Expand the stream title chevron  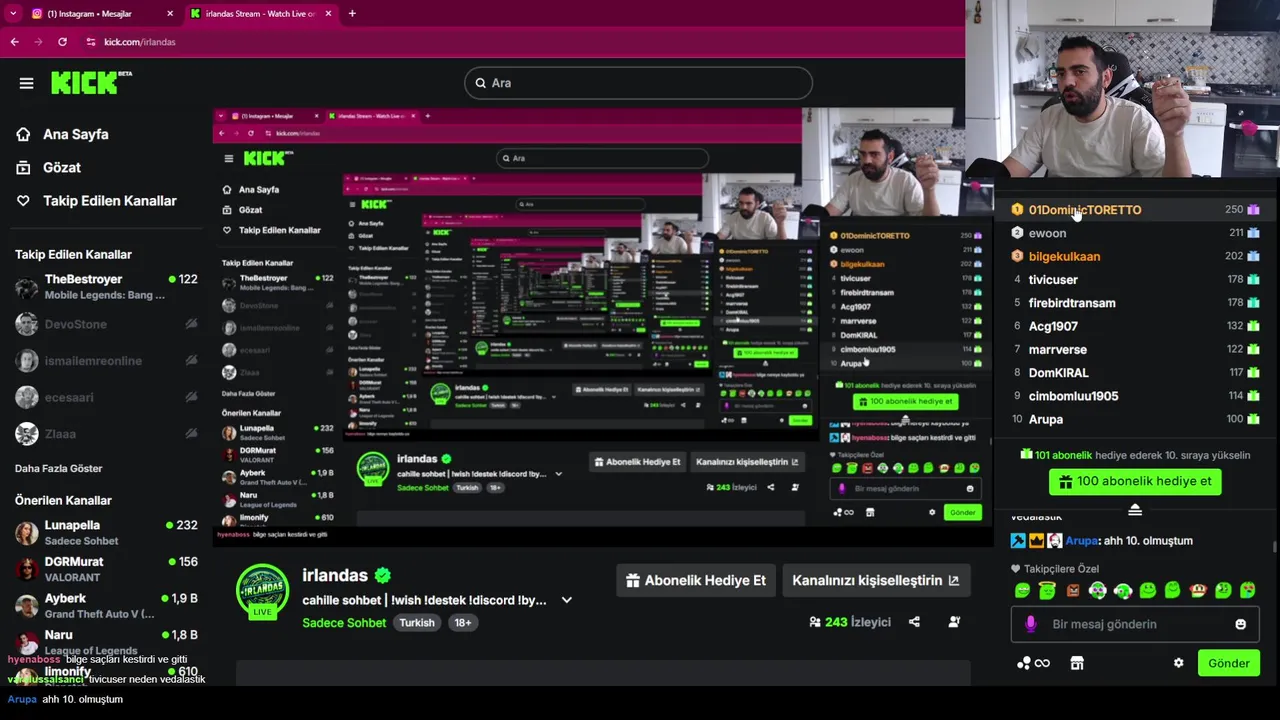click(566, 600)
